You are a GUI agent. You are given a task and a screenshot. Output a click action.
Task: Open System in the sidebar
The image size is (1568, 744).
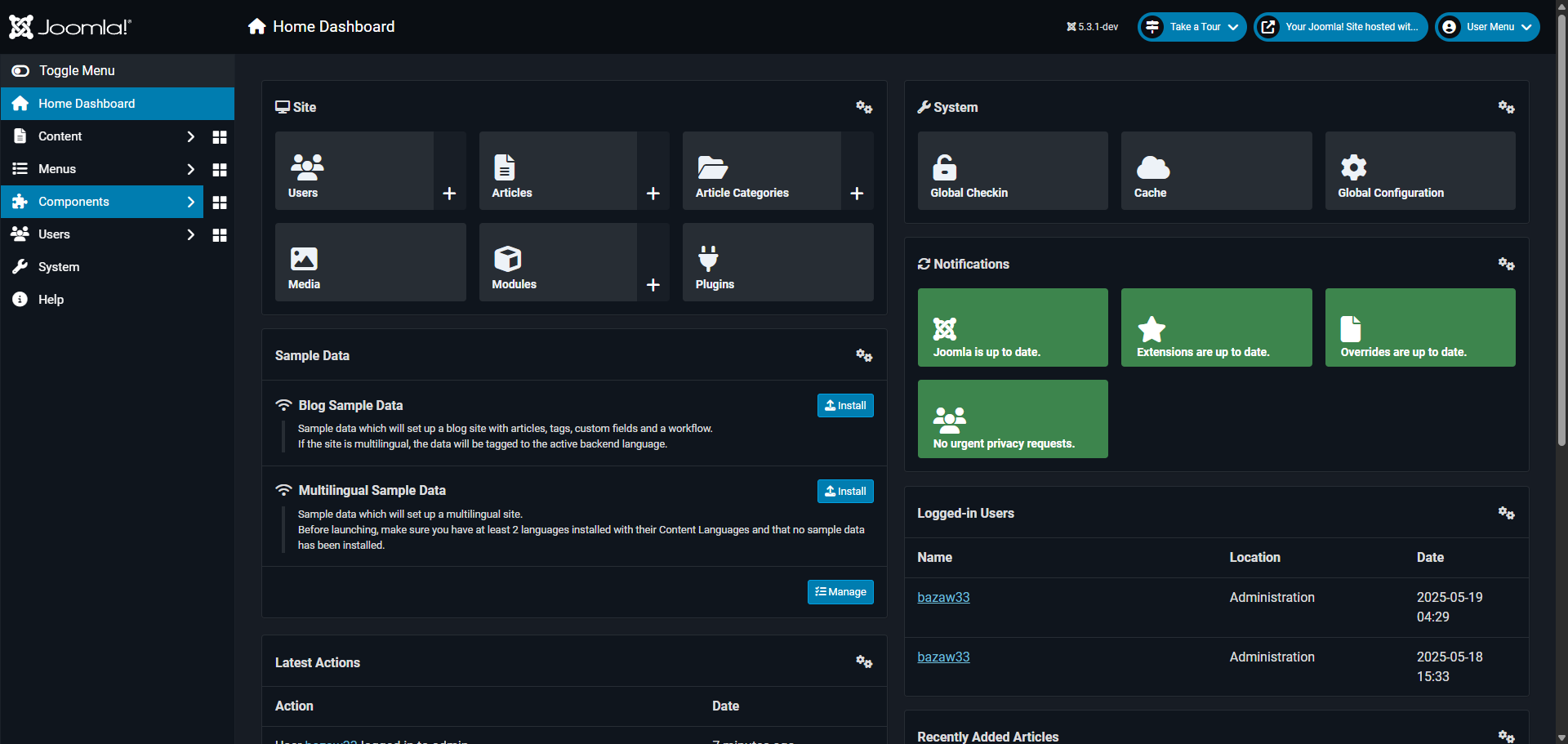[x=117, y=267]
